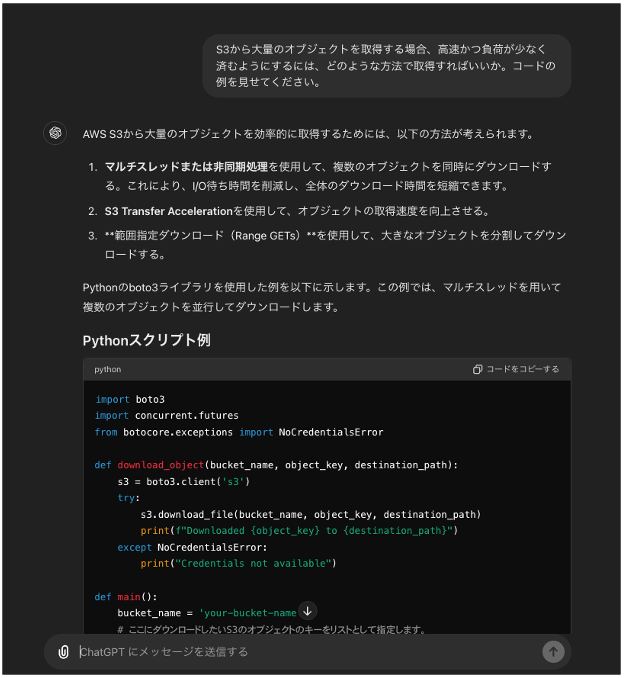Click the コードをコピーする label
624x678 pixels.
(x=522, y=369)
